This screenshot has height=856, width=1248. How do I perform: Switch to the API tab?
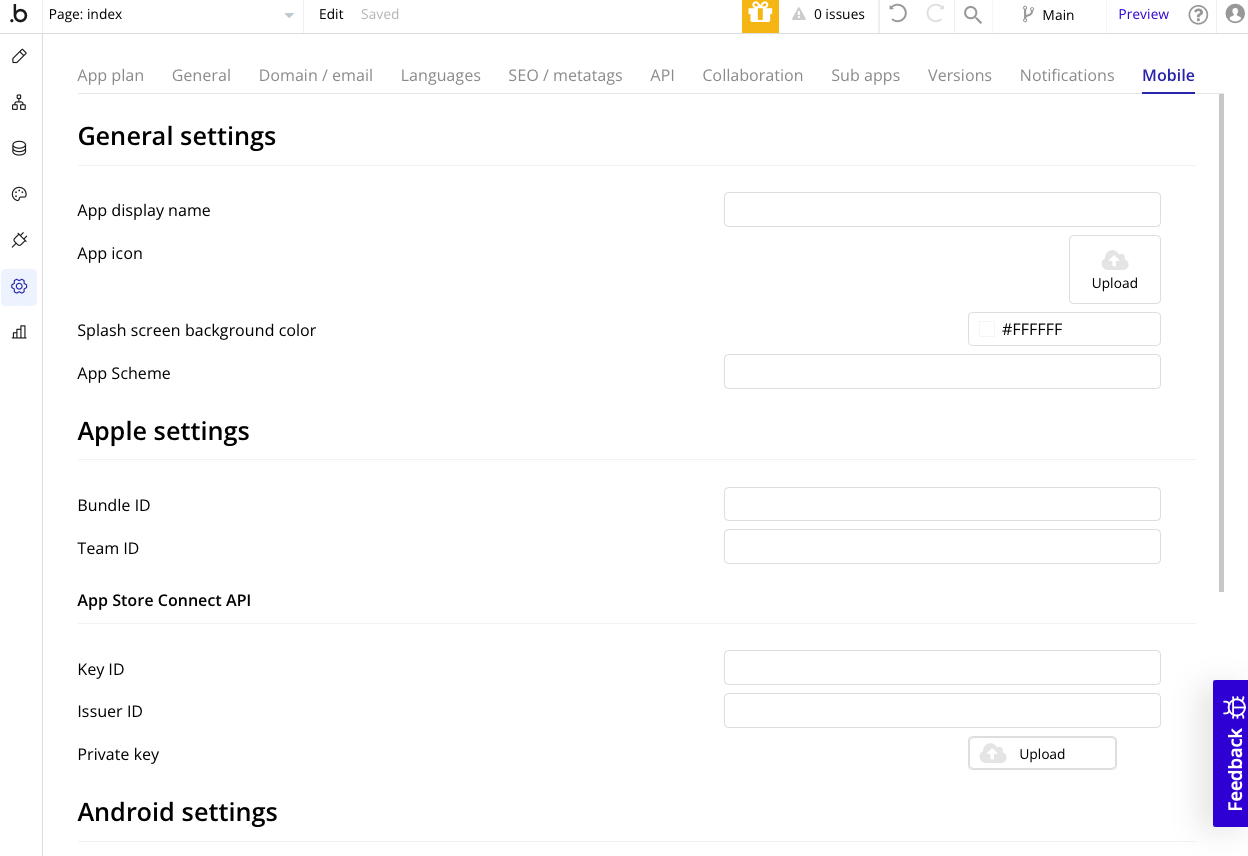(662, 75)
